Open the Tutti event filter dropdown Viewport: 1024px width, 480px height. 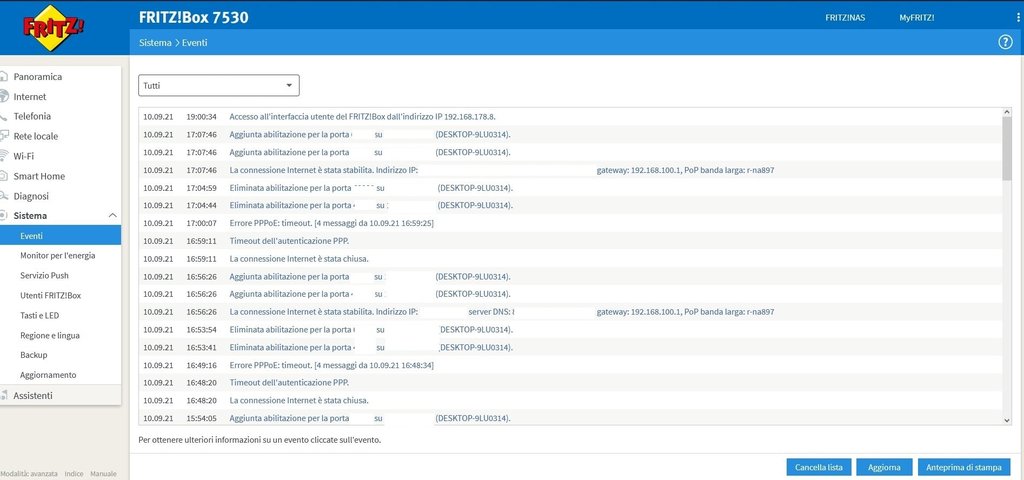click(218, 86)
